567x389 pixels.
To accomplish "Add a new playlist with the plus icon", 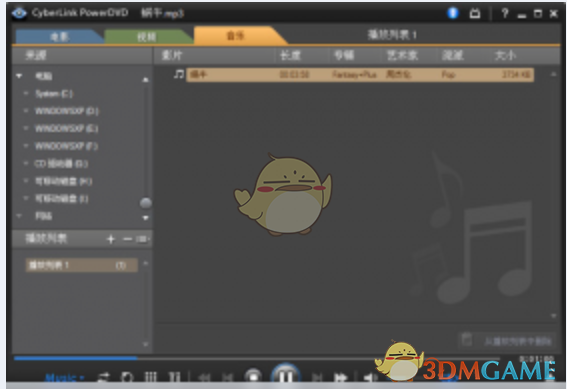I will click(x=111, y=239).
